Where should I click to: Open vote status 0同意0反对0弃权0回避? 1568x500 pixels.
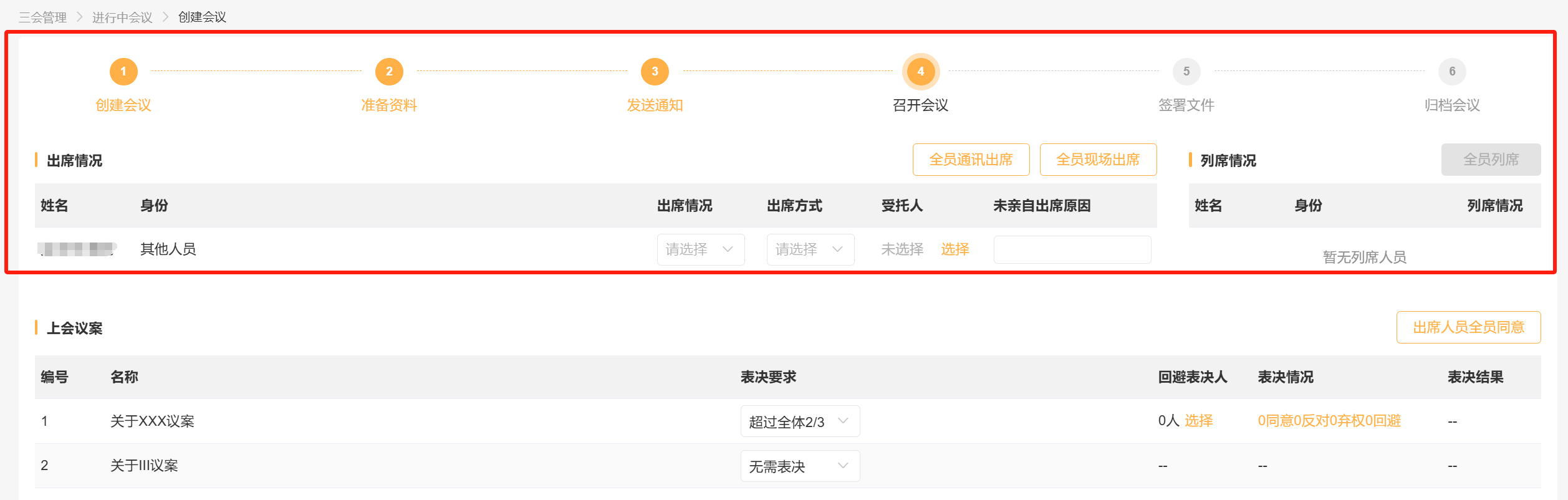coord(1329,421)
